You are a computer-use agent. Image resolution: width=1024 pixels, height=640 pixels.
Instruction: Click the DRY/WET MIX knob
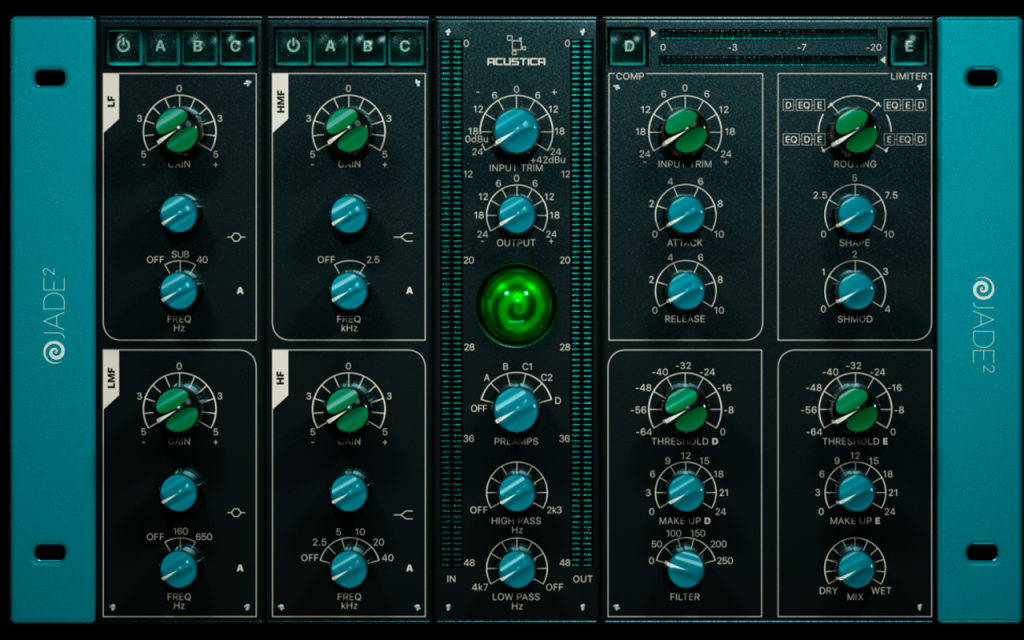tap(855, 569)
